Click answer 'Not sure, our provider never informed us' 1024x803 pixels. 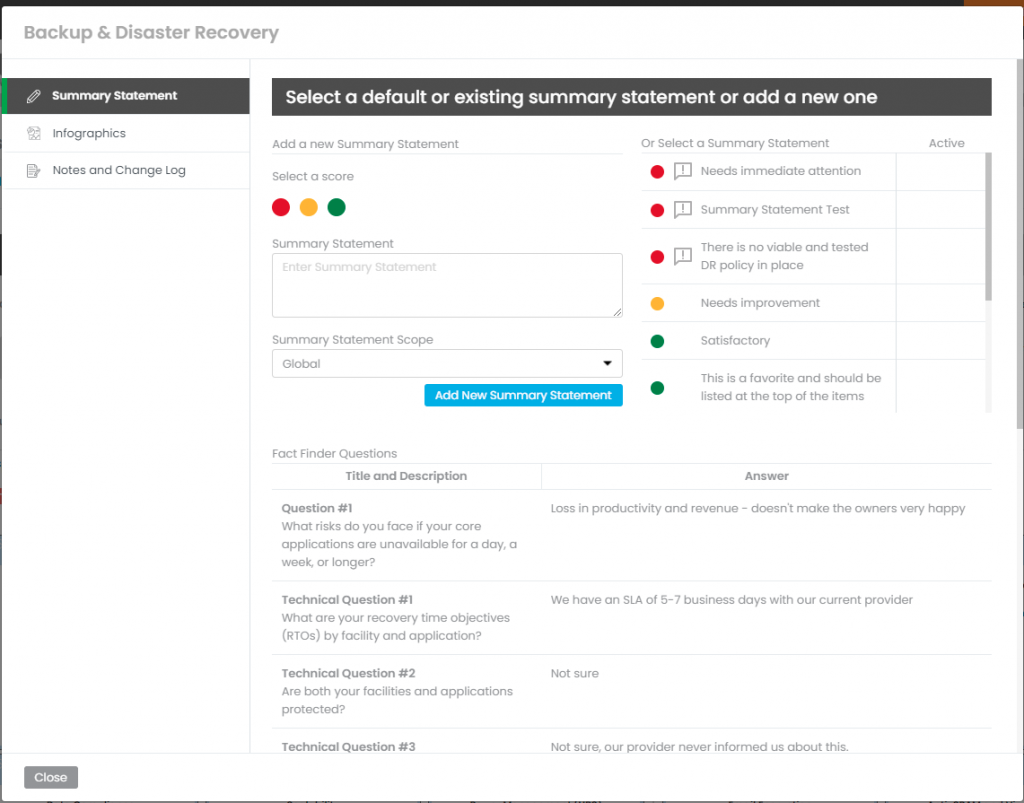tap(699, 746)
